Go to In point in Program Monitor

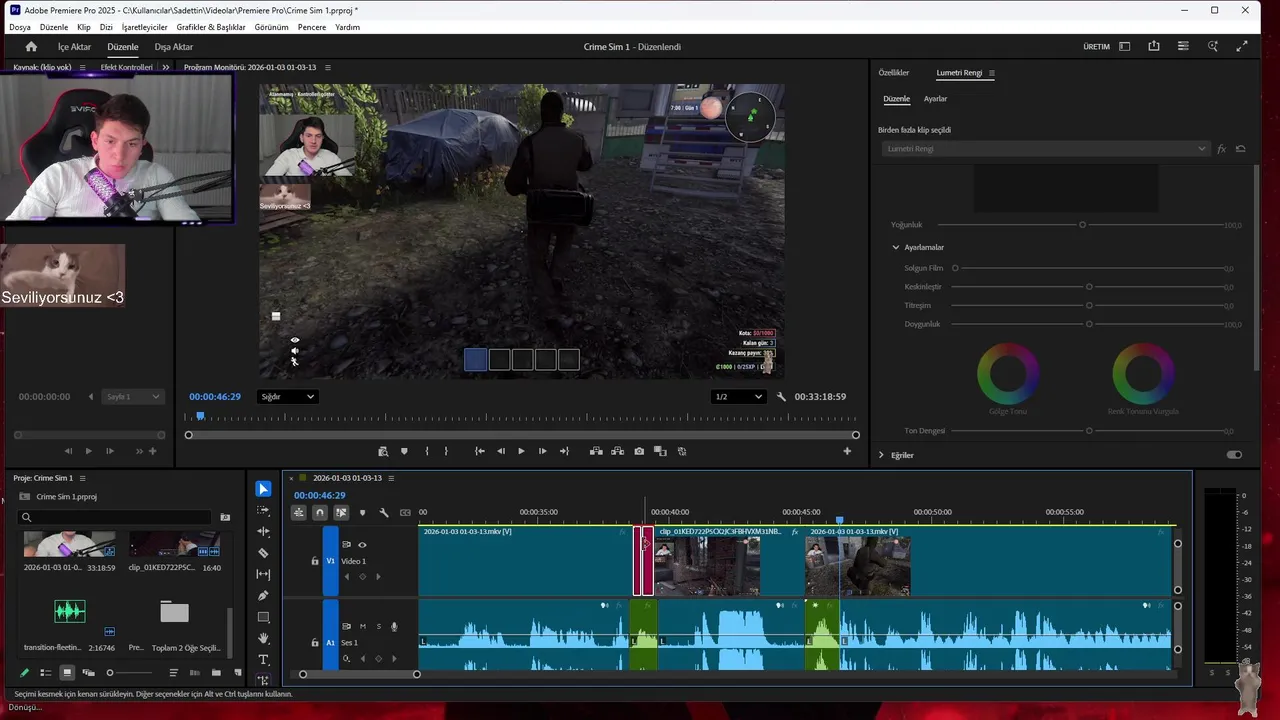pyautogui.click(x=480, y=451)
